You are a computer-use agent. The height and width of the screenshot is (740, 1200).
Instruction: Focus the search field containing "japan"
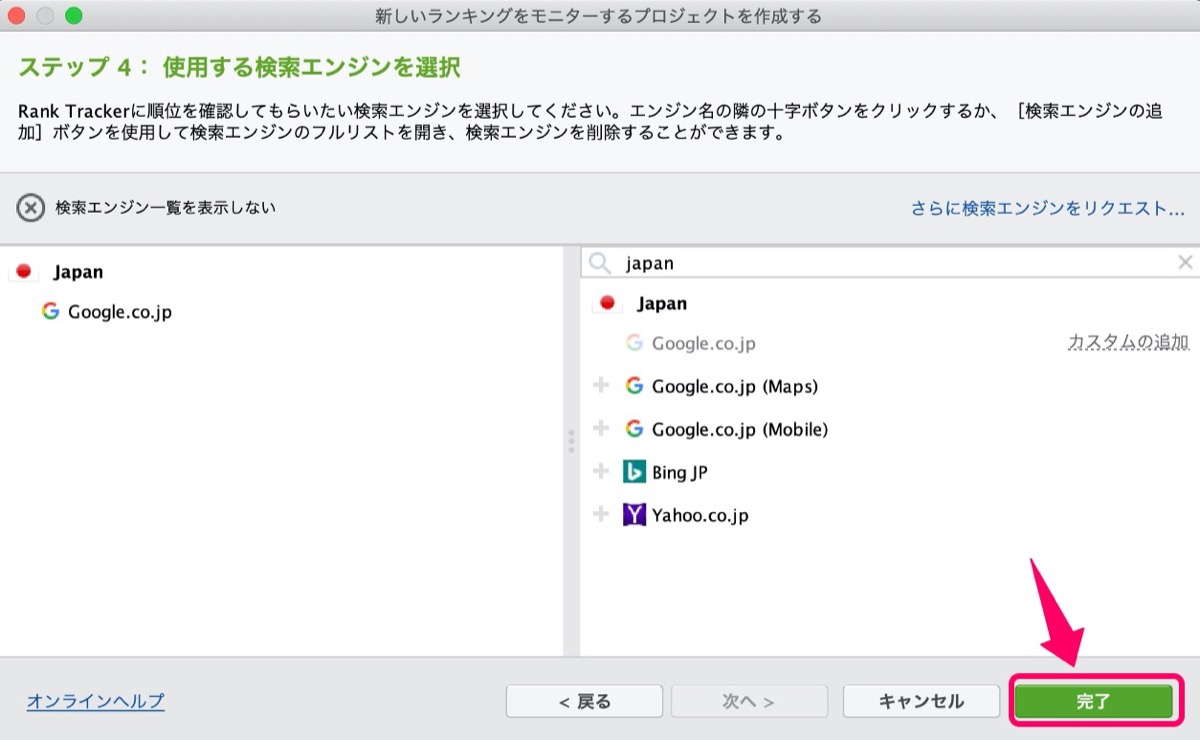(x=890, y=263)
